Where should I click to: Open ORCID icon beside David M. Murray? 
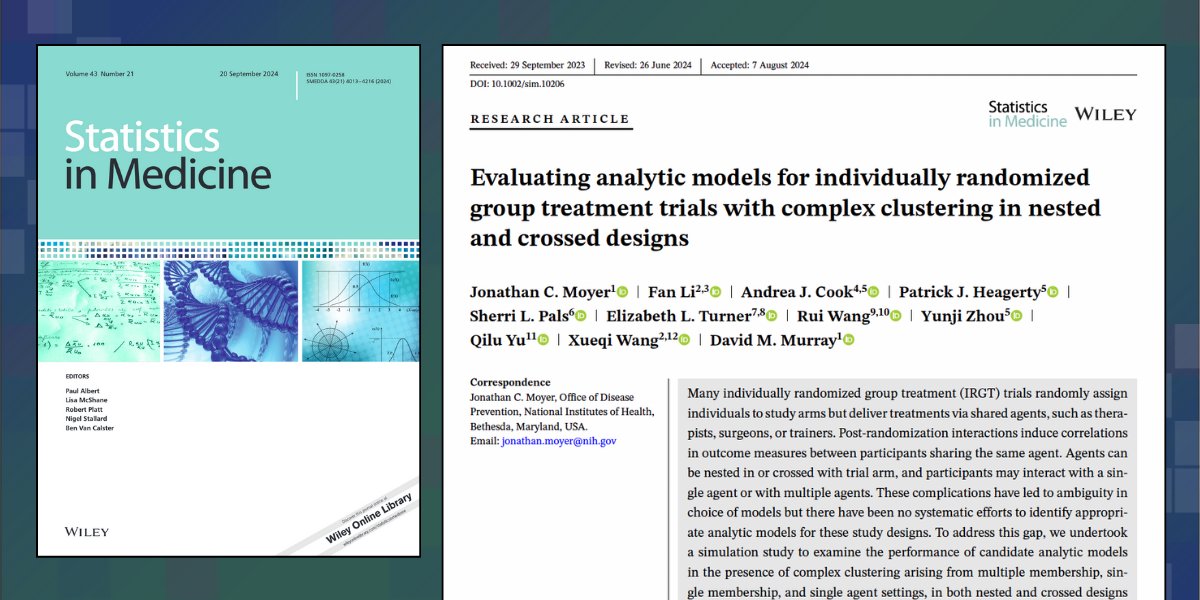[849, 340]
